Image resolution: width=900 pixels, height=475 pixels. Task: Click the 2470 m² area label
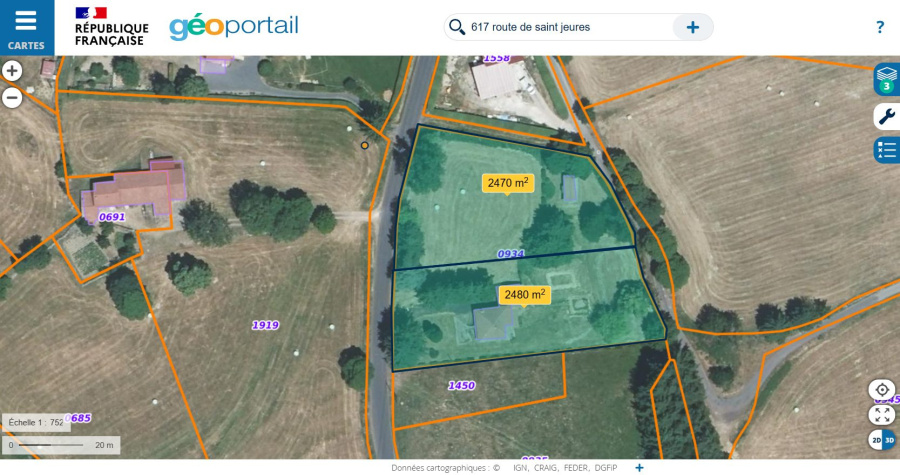click(x=508, y=183)
